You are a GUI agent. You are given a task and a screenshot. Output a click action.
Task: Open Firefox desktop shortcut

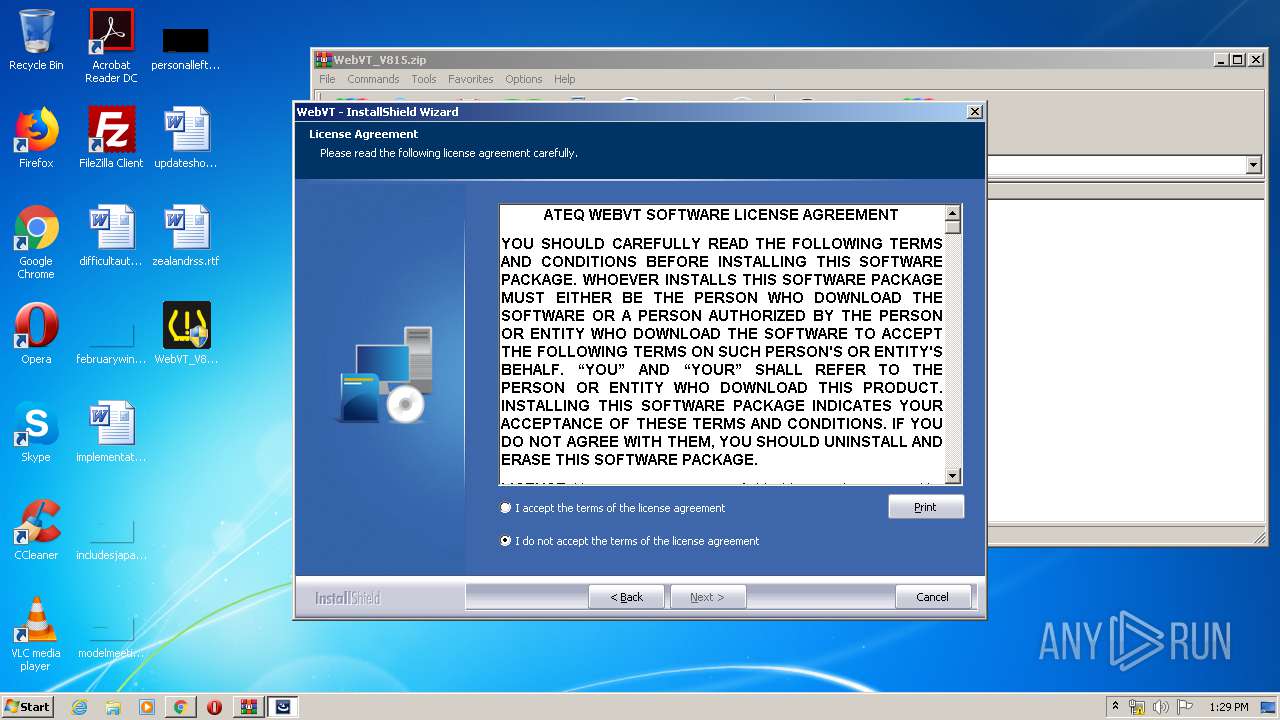tap(36, 138)
